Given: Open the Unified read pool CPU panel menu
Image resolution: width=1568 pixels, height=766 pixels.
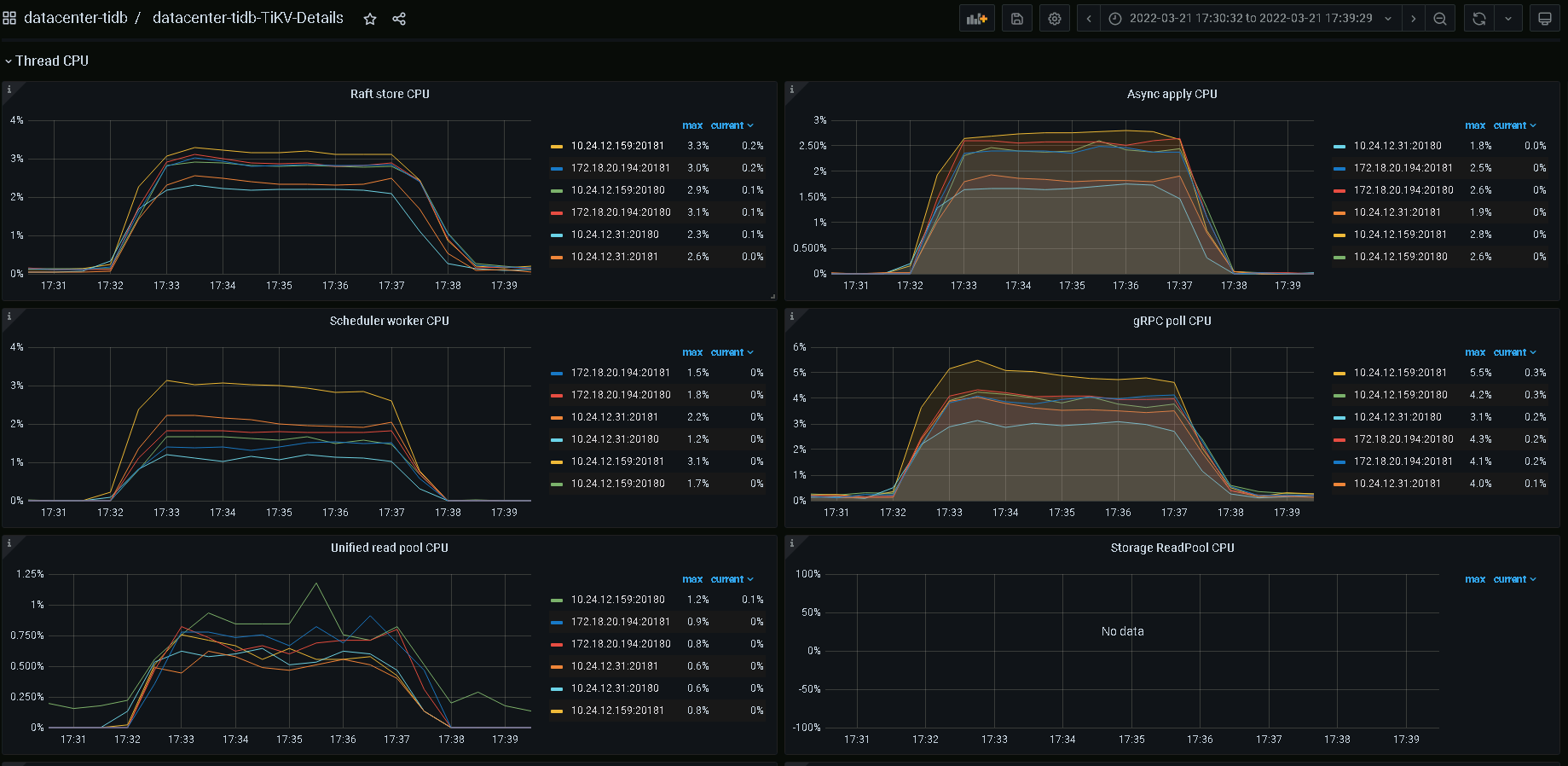Looking at the screenshot, I should [x=390, y=548].
